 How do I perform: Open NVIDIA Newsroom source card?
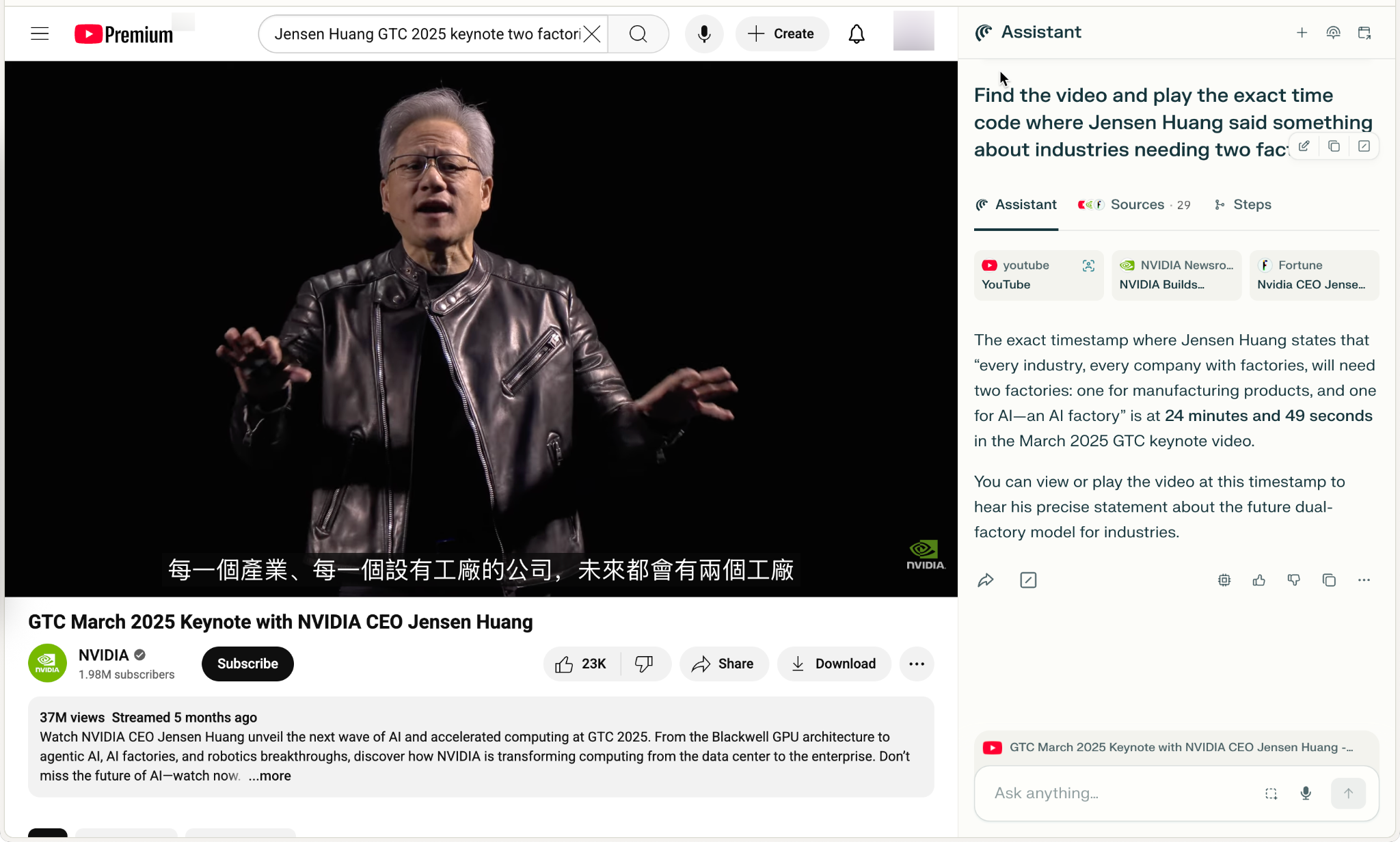click(1176, 275)
